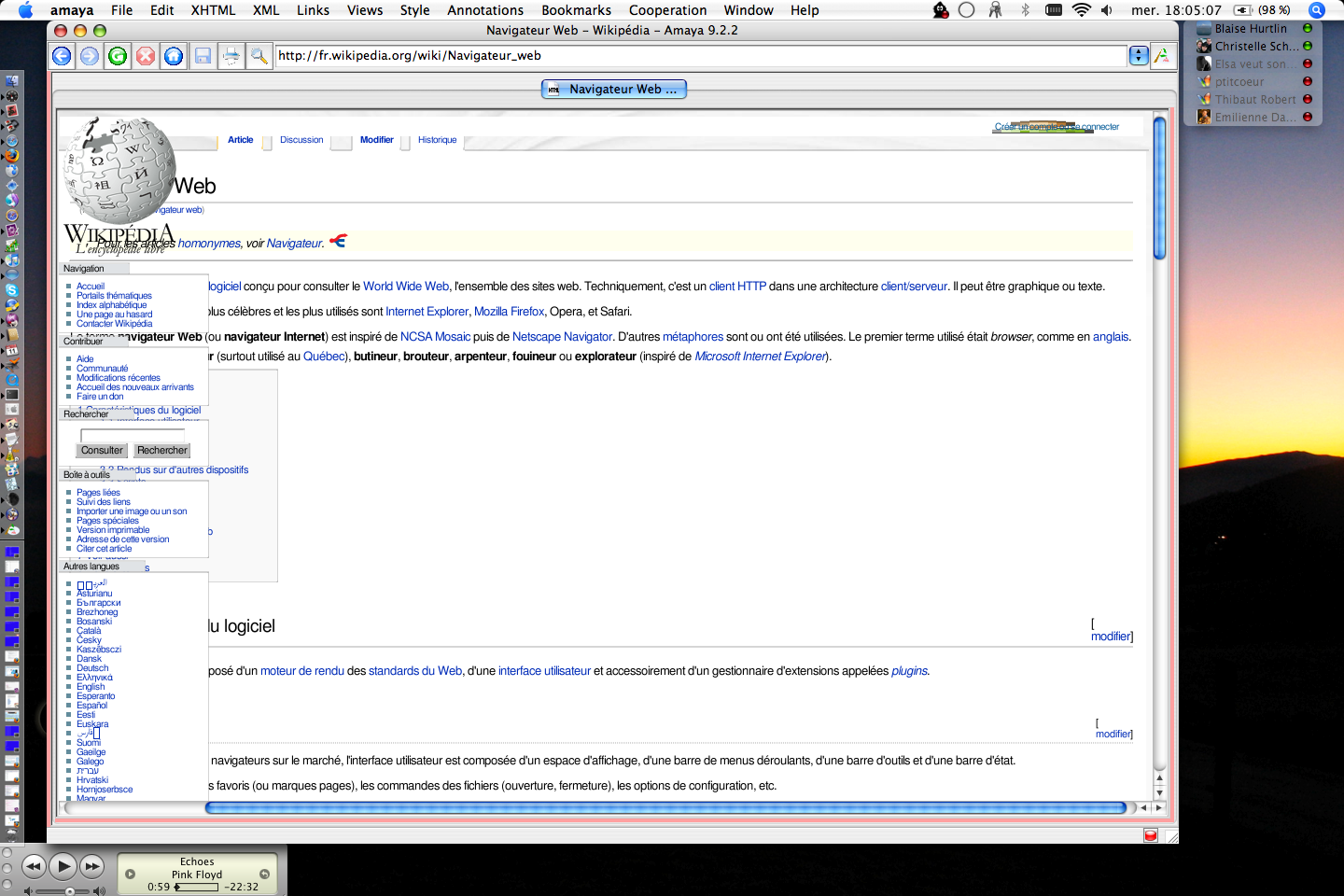The image size is (1344, 896).
Task: Open the Modifier tab of the Wikipedia page
Action: (x=377, y=140)
